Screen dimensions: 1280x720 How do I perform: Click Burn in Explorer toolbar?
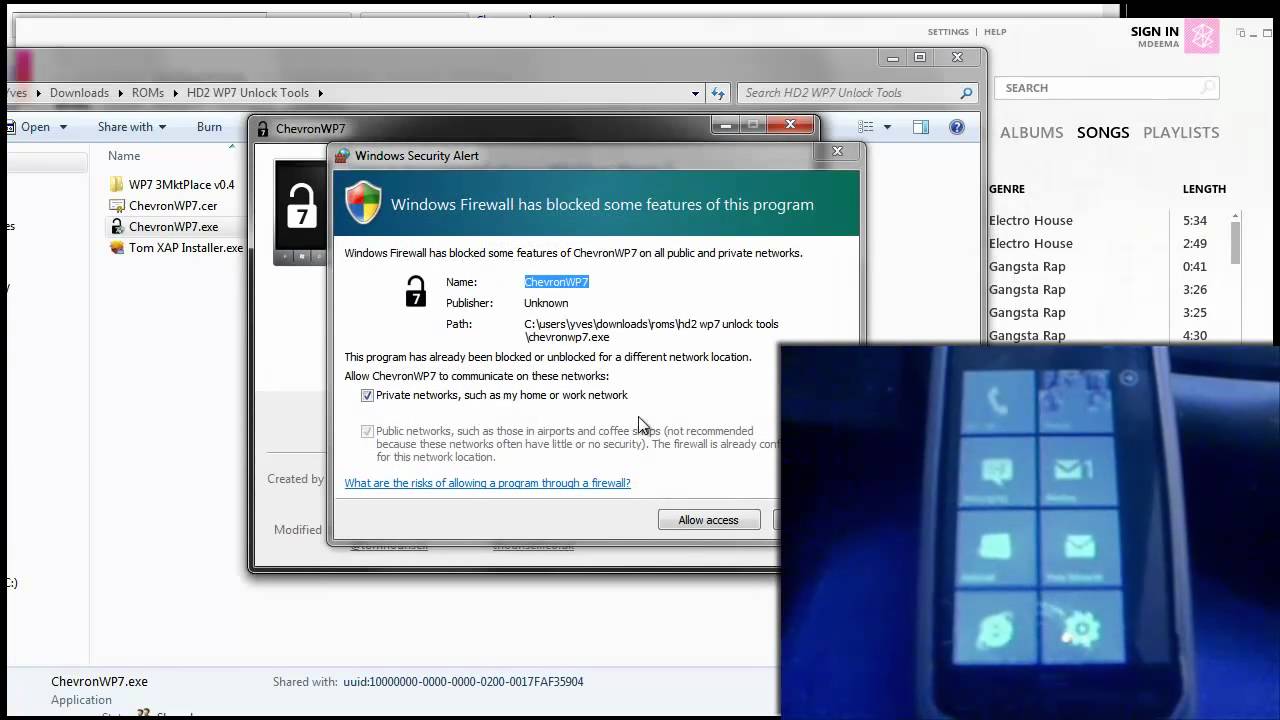(x=209, y=127)
